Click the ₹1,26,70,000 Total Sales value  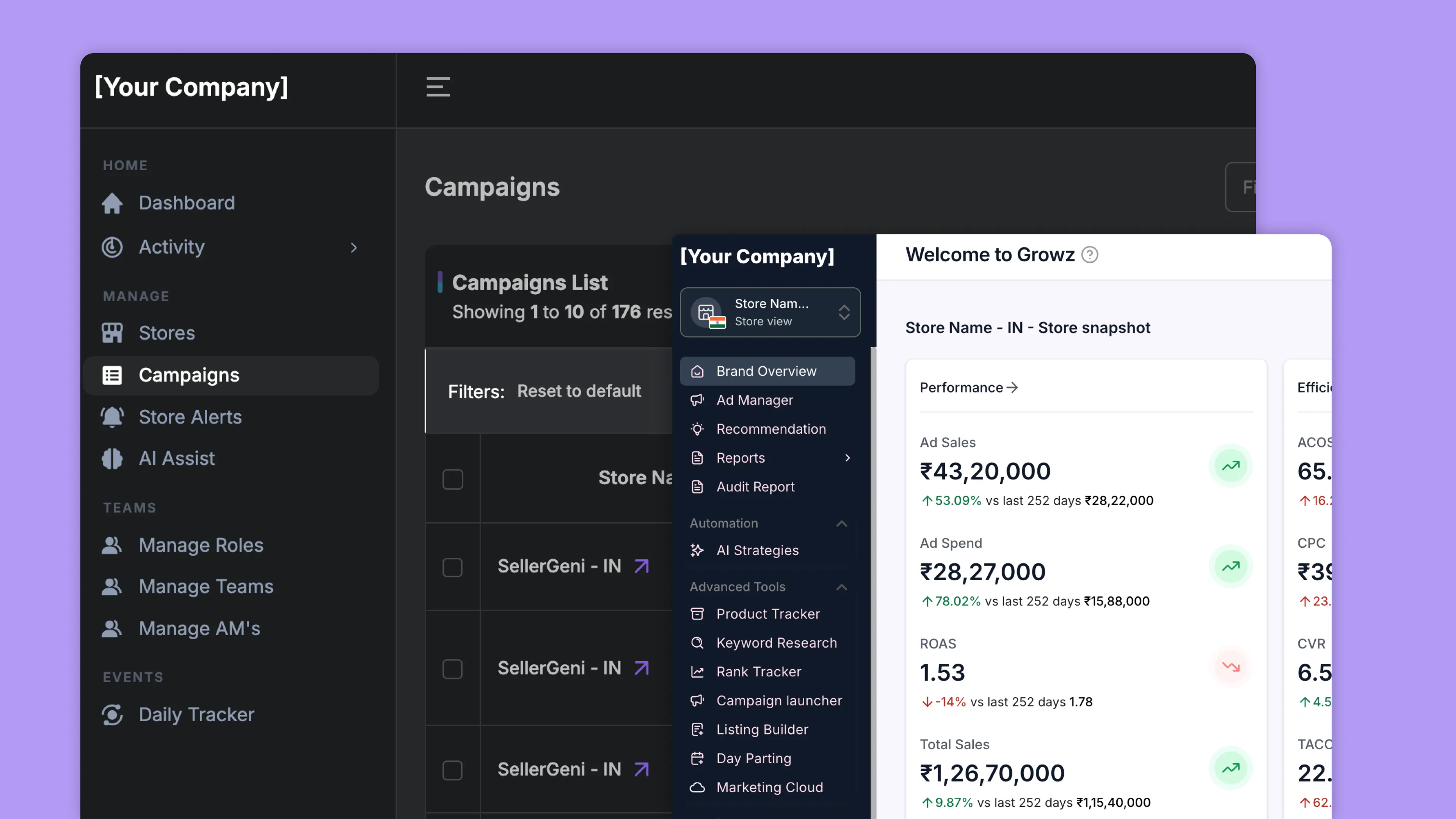(992, 773)
